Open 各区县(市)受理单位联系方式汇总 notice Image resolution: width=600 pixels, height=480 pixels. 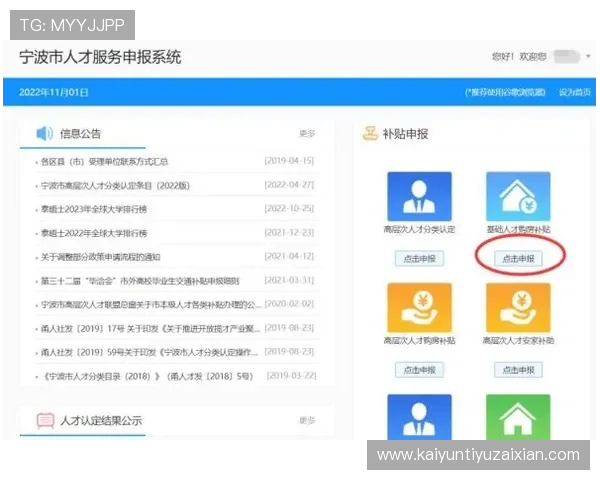pyautogui.click(x=104, y=162)
